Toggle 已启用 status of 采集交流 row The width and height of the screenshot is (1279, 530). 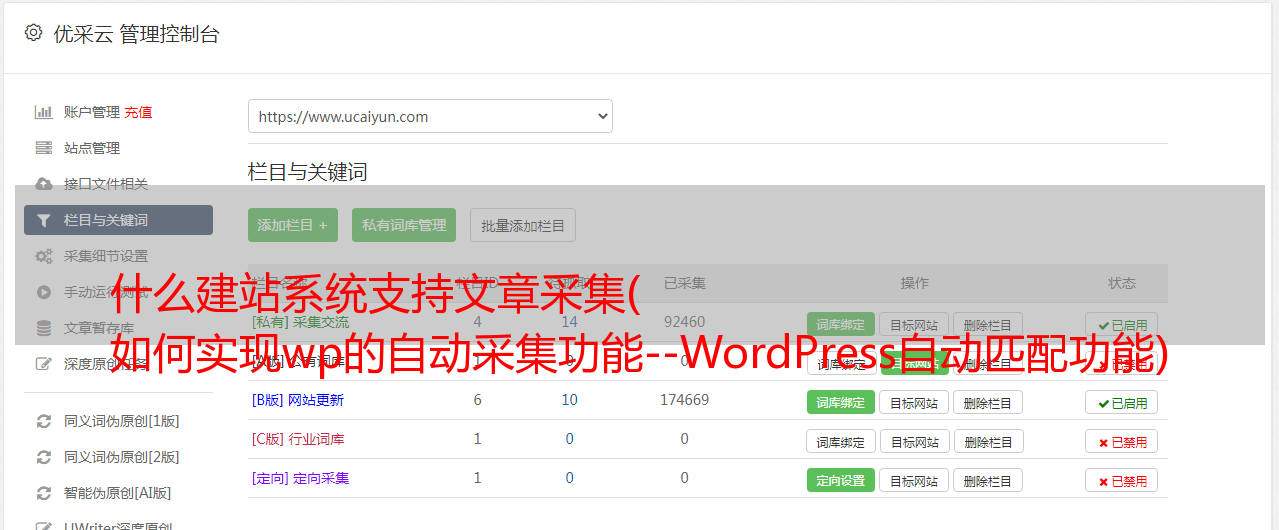tap(1122, 324)
